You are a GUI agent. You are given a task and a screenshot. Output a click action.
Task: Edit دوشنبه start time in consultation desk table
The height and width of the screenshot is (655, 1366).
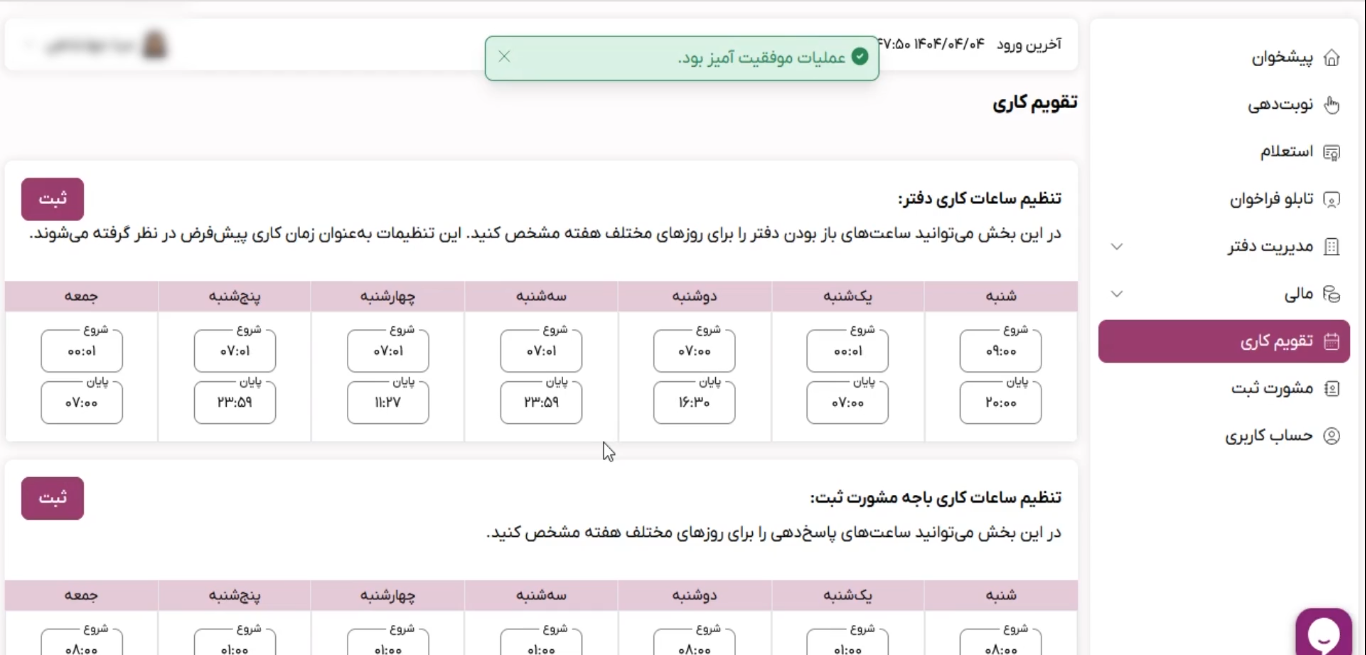click(x=694, y=642)
